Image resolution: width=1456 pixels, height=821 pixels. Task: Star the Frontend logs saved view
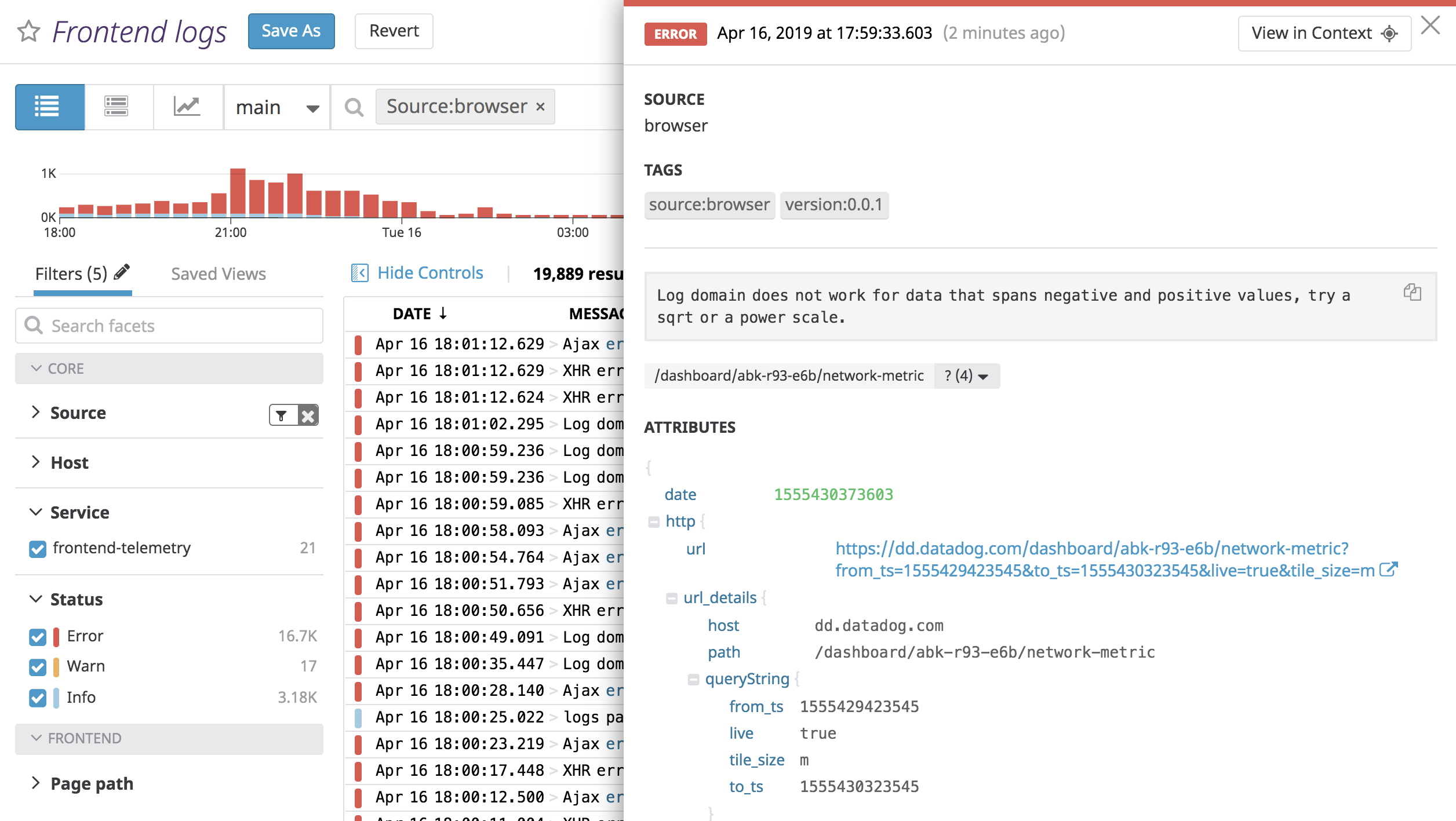point(27,32)
